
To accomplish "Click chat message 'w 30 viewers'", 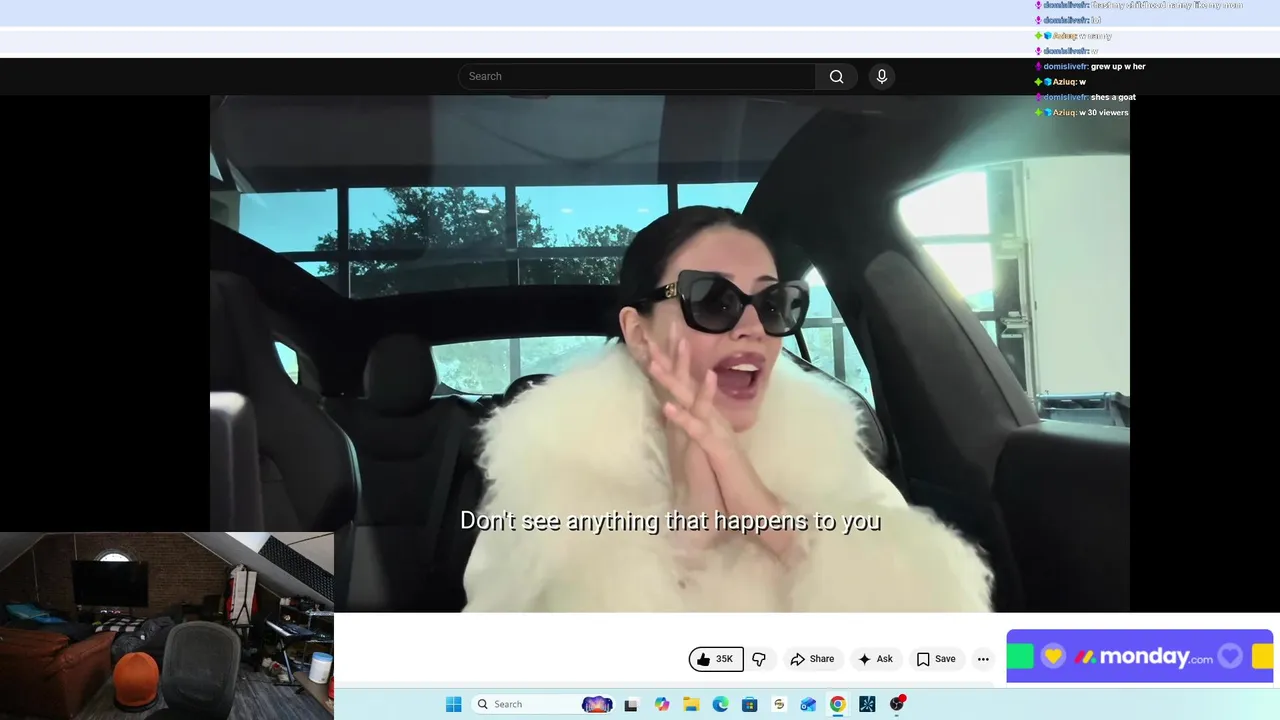I will pos(1104,112).
